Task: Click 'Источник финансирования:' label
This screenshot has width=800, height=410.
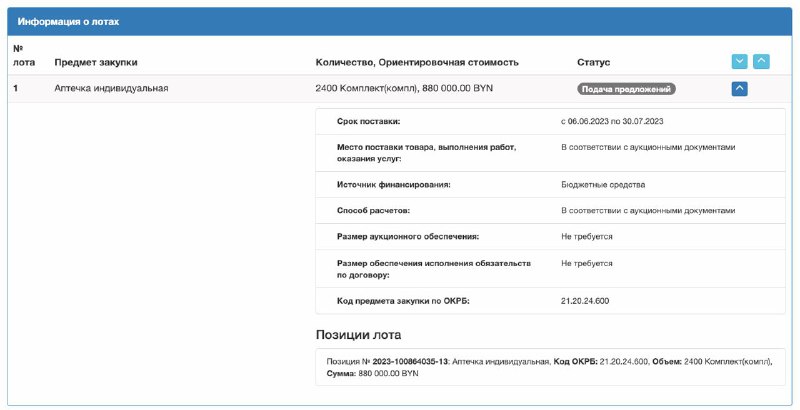Action: point(393,185)
